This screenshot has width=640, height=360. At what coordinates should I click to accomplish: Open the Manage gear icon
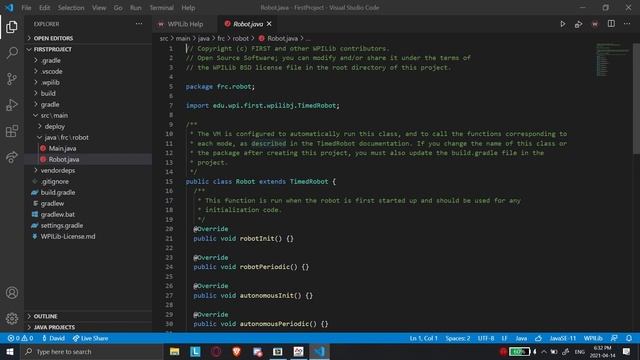pyautogui.click(x=12, y=318)
